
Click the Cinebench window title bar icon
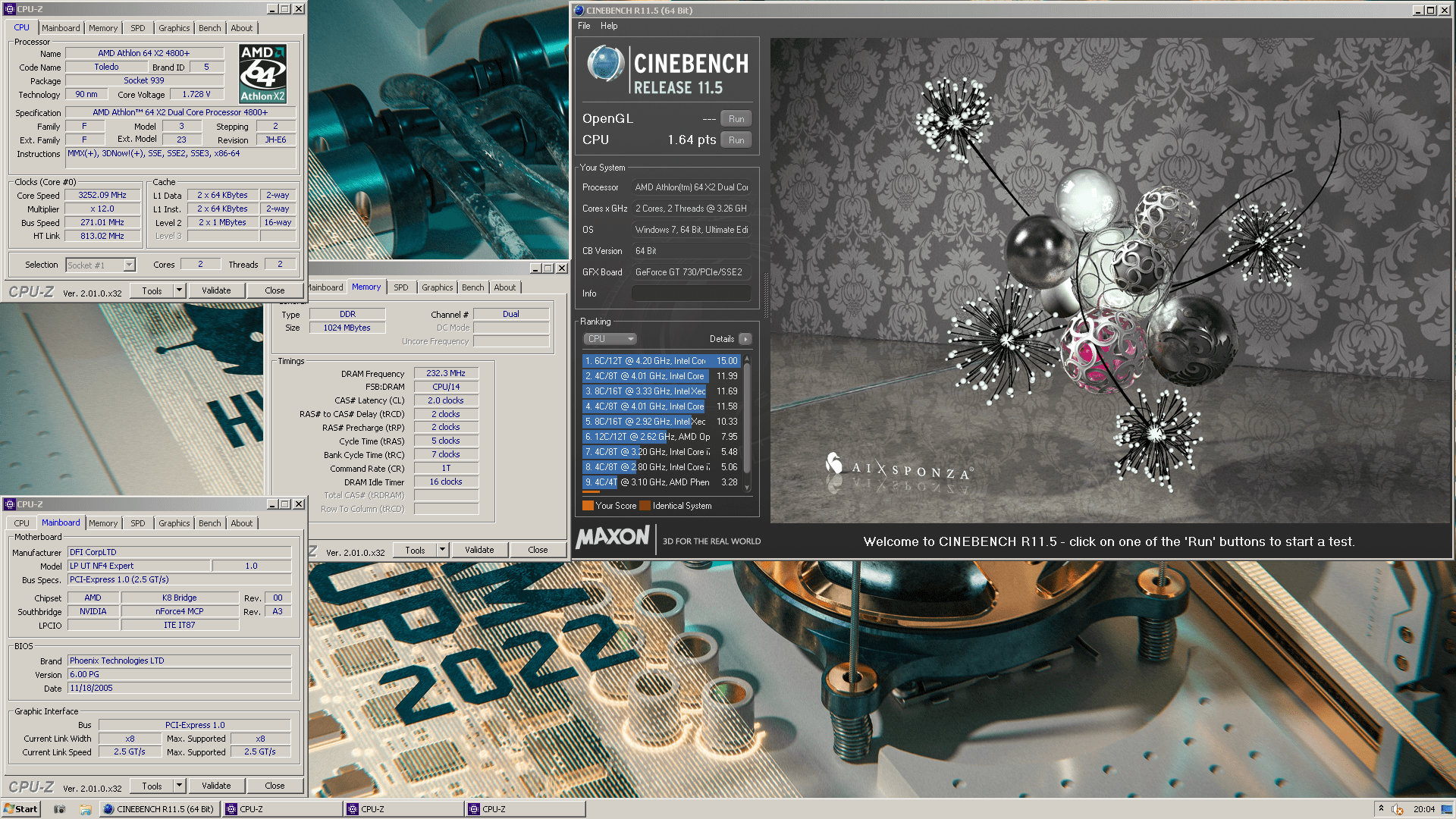(579, 11)
